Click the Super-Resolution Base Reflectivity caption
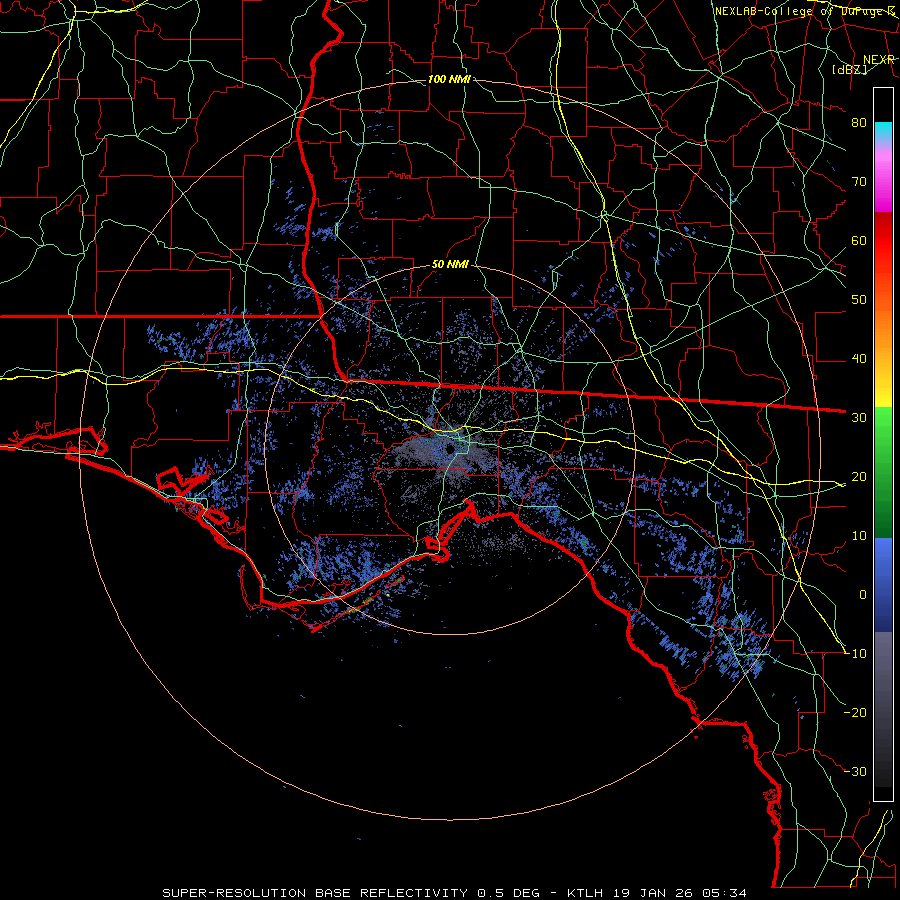Image resolution: width=900 pixels, height=900 pixels. coord(455,893)
